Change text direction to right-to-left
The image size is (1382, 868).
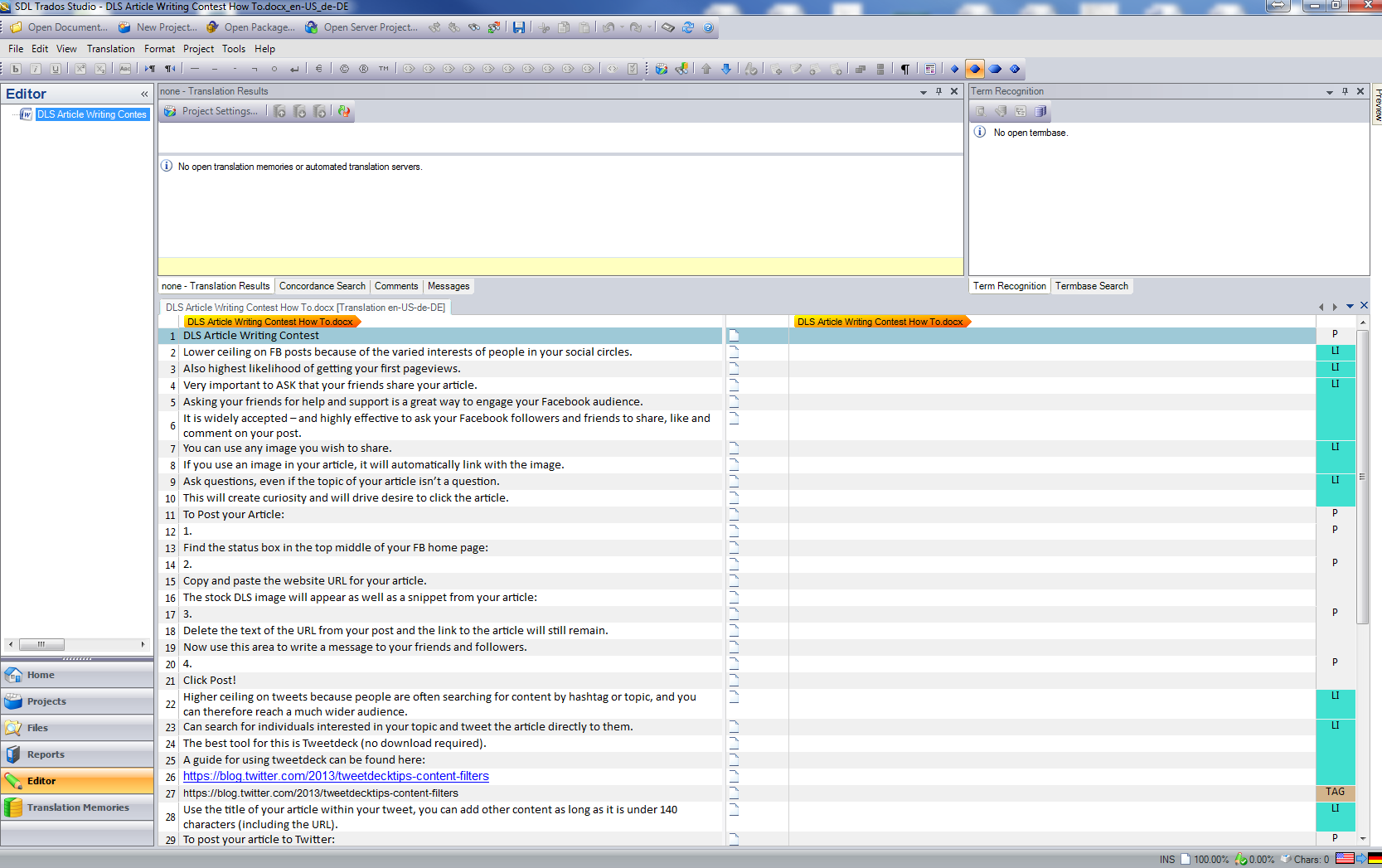click(170, 69)
